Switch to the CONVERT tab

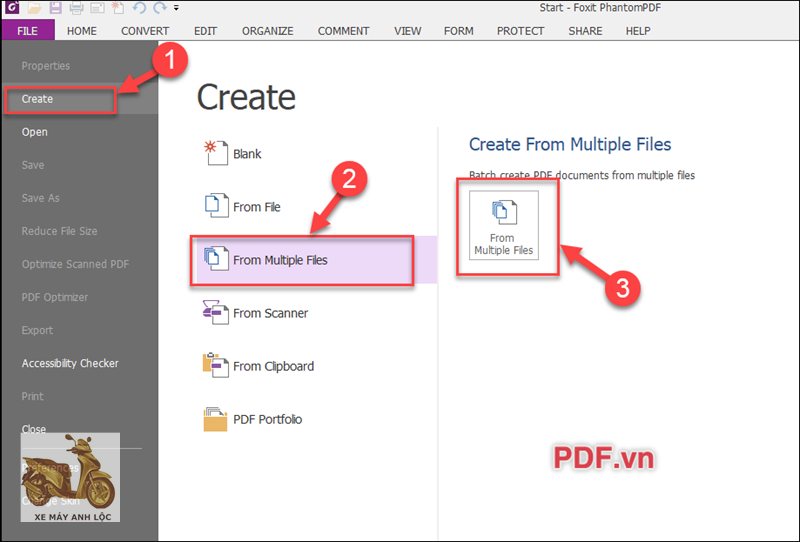tap(145, 31)
